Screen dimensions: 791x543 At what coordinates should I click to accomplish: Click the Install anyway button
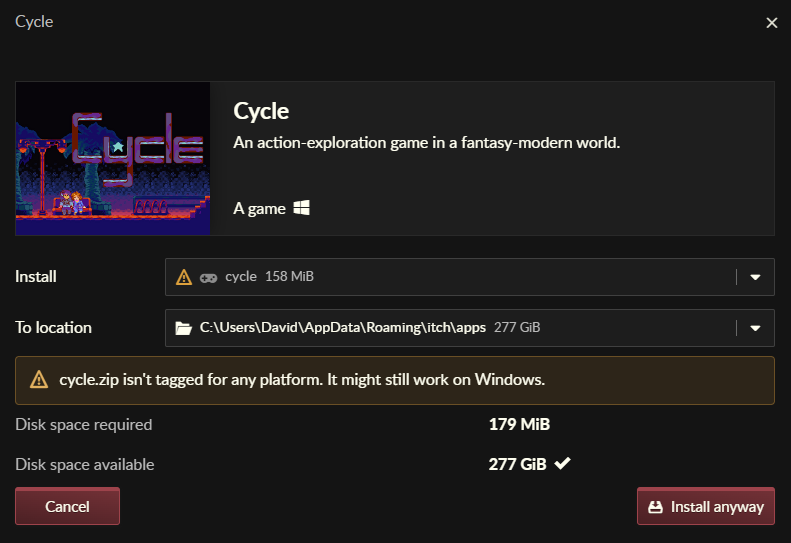706,506
